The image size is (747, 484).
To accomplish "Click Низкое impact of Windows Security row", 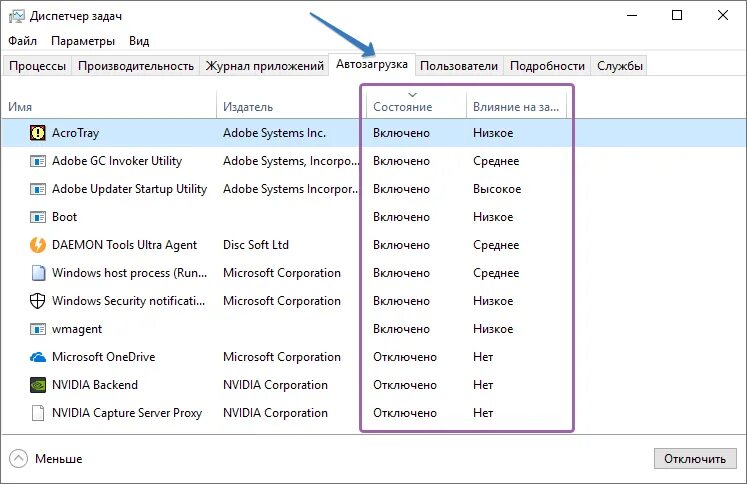I will tap(493, 301).
